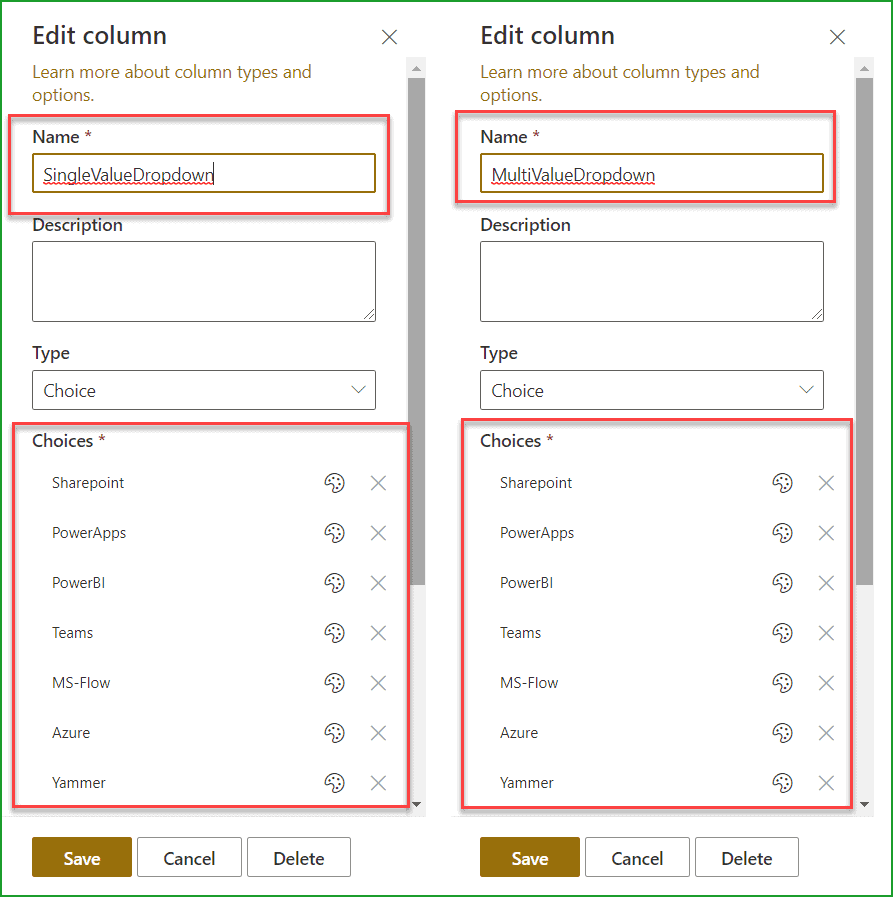Image resolution: width=893 pixels, height=897 pixels.
Task: Remove PowerBI choice in left panel
Action: point(378,583)
